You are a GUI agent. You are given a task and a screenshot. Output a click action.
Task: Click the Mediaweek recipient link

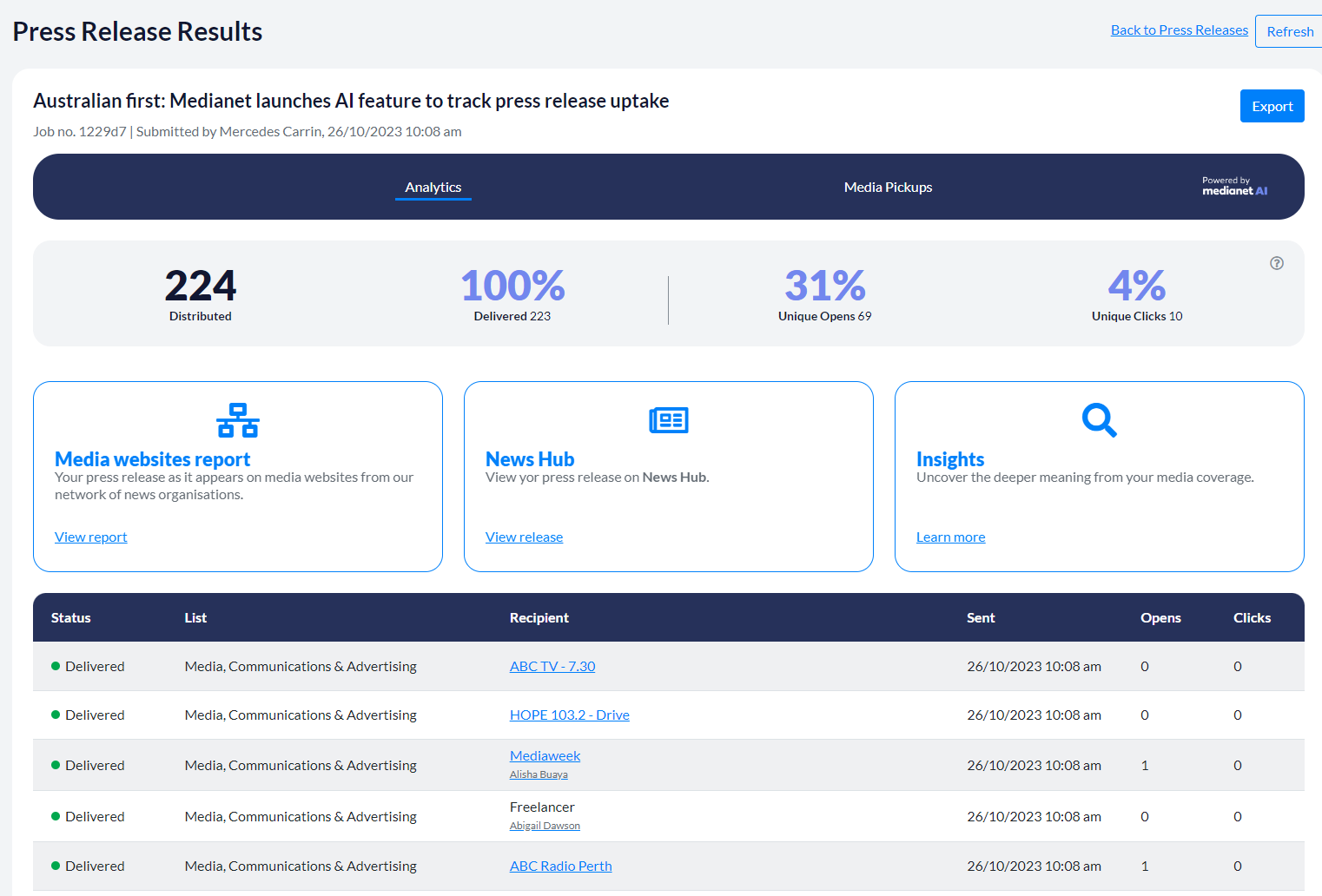click(545, 755)
